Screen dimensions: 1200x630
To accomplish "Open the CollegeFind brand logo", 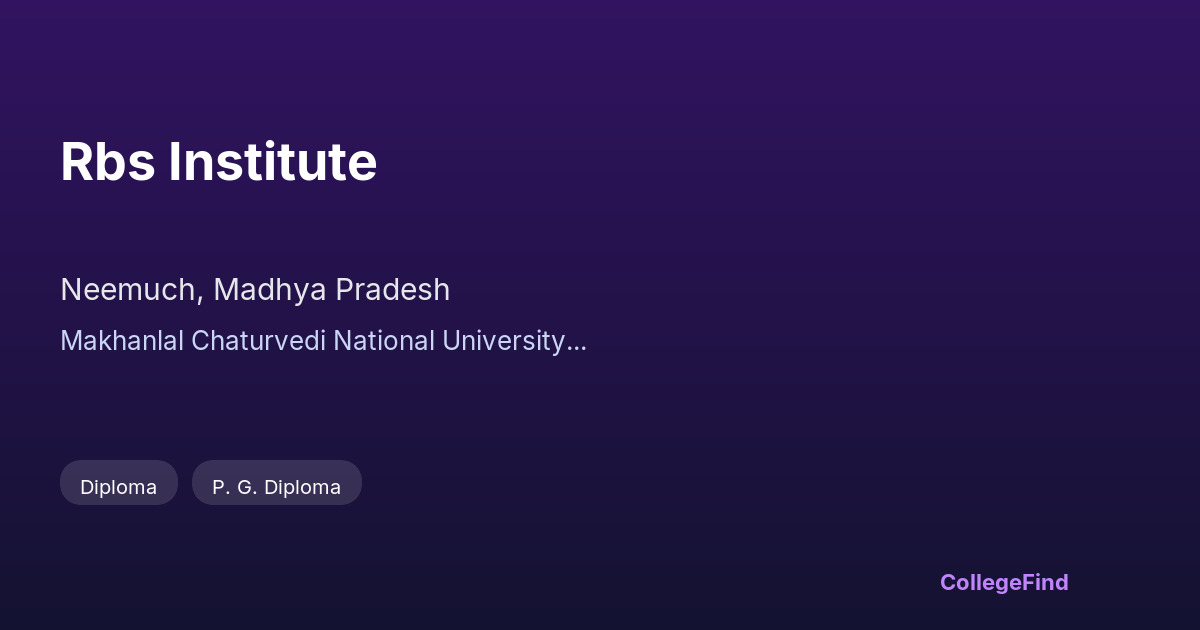I will tap(1004, 582).
